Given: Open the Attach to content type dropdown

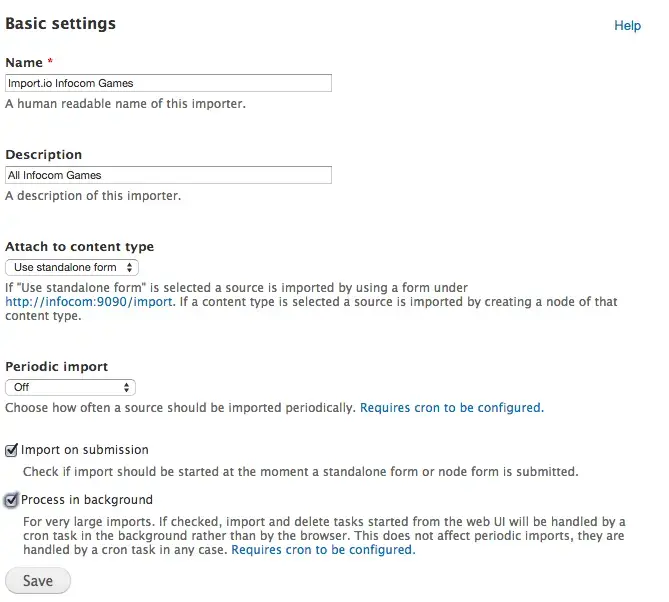Looking at the screenshot, I should coord(72,267).
